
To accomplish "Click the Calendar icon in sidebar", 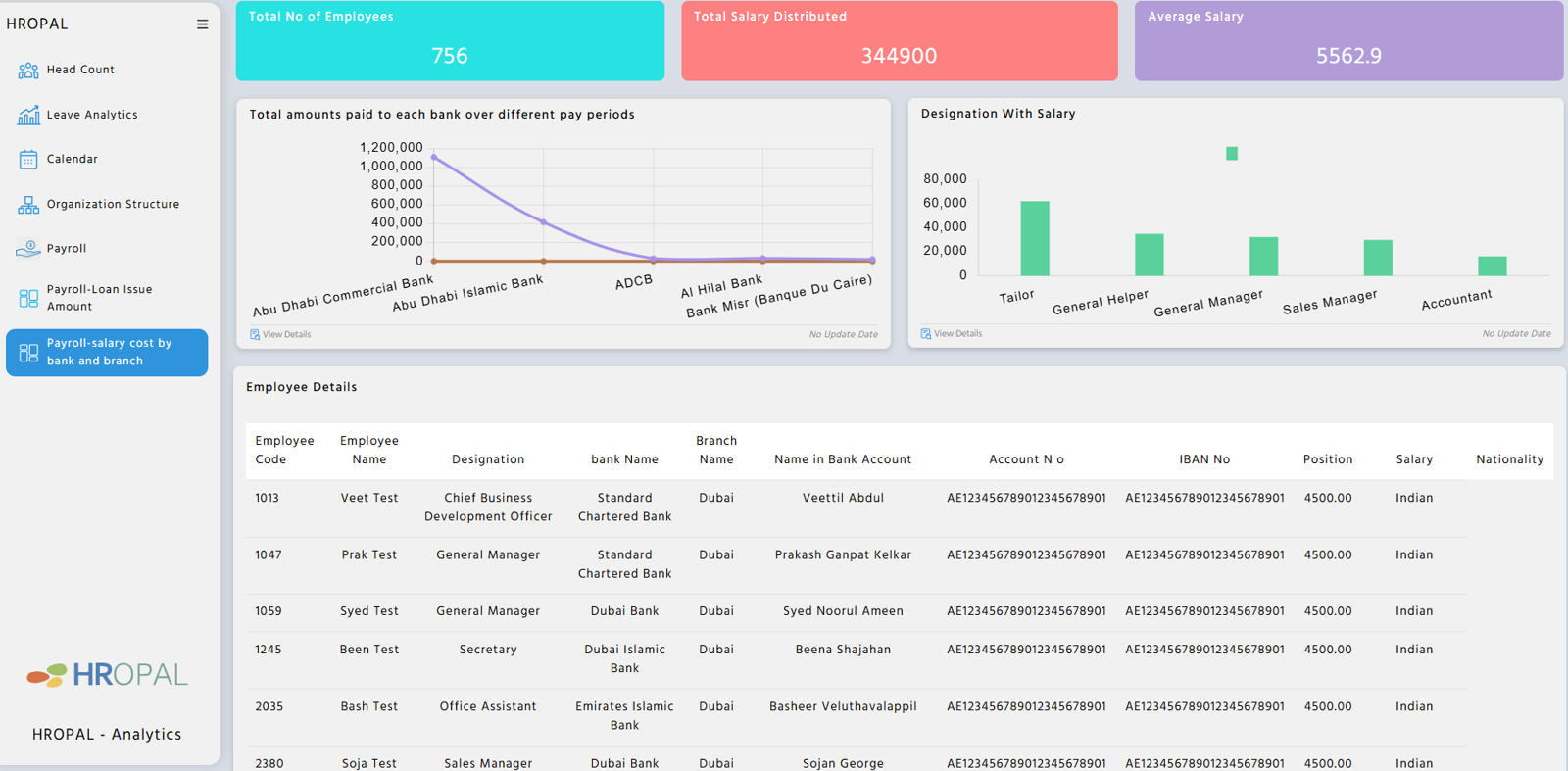I will pos(28,160).
